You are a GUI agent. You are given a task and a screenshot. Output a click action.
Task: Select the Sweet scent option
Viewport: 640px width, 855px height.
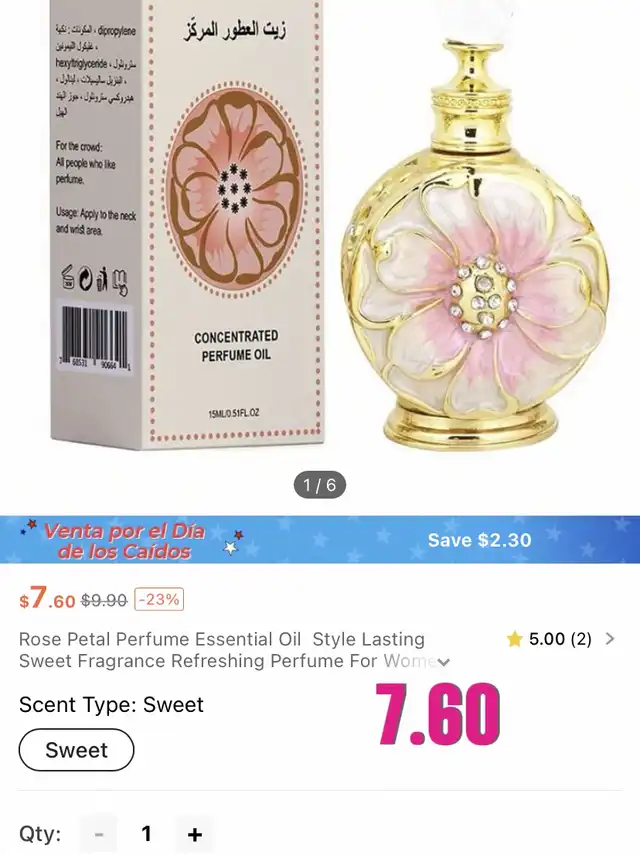[76, 750]
